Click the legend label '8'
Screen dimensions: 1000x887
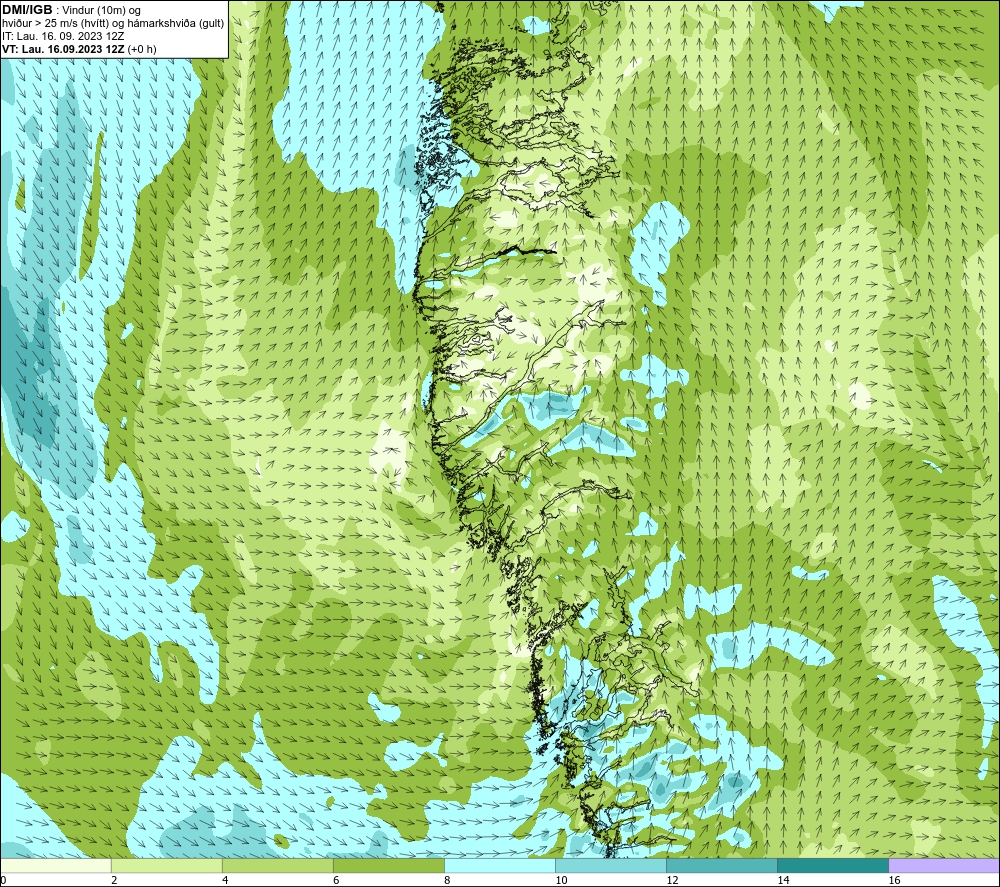446,881
